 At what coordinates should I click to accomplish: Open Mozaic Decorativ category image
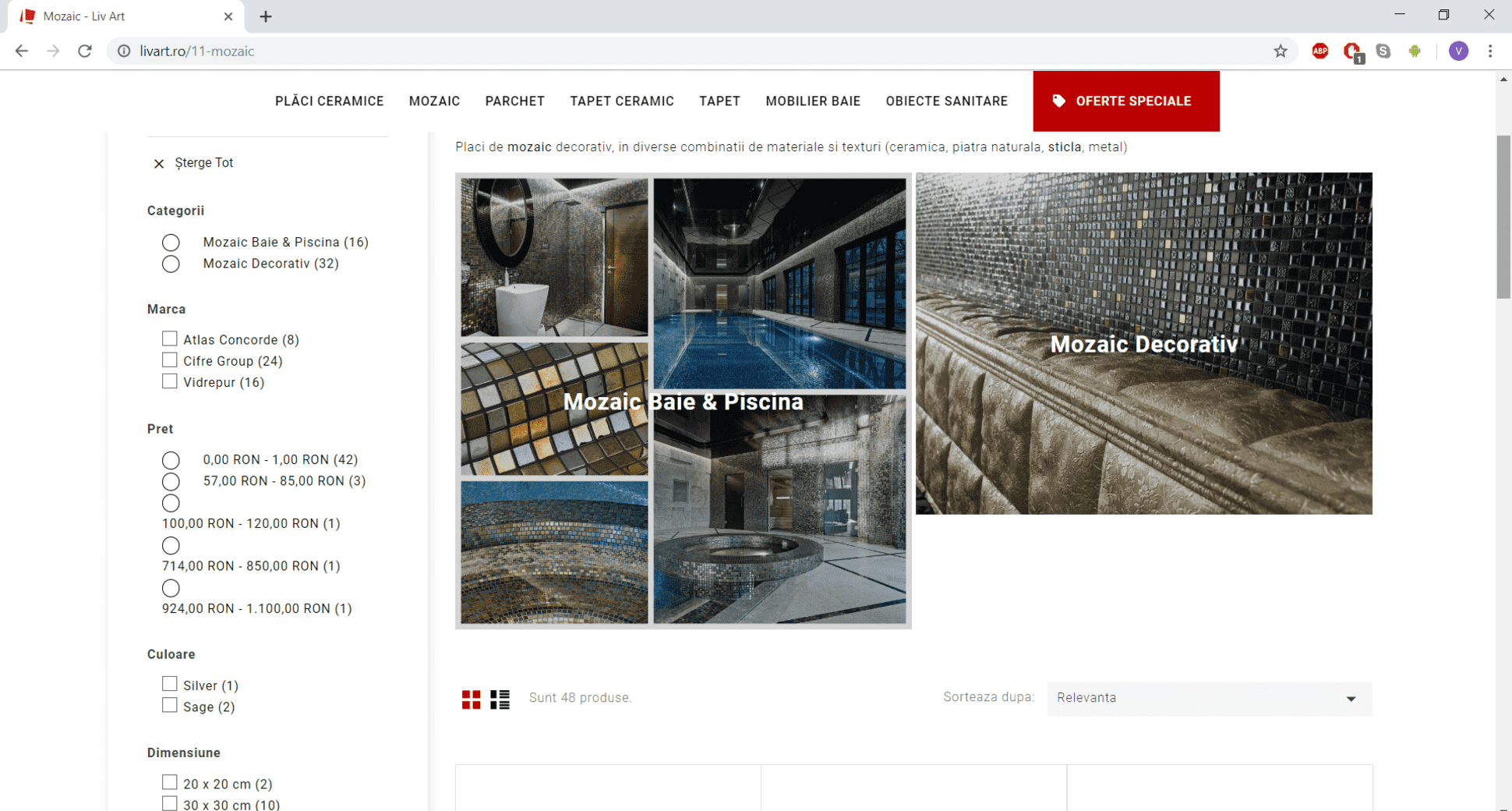1143,343
